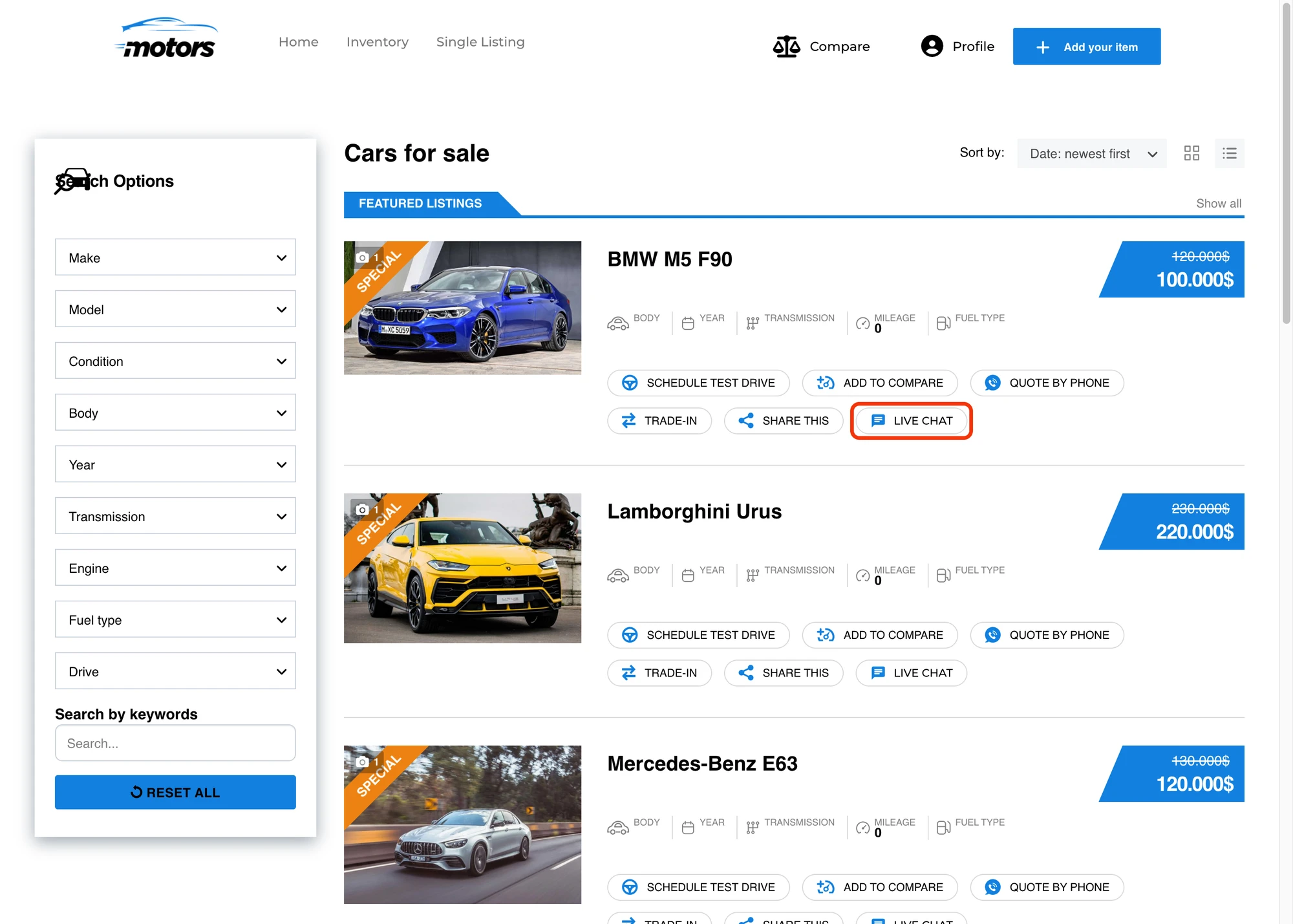Click the Mercedes-Benz E63 photo count camera icon
This screenshot has width=1293, height=924.
click(363, 762)
